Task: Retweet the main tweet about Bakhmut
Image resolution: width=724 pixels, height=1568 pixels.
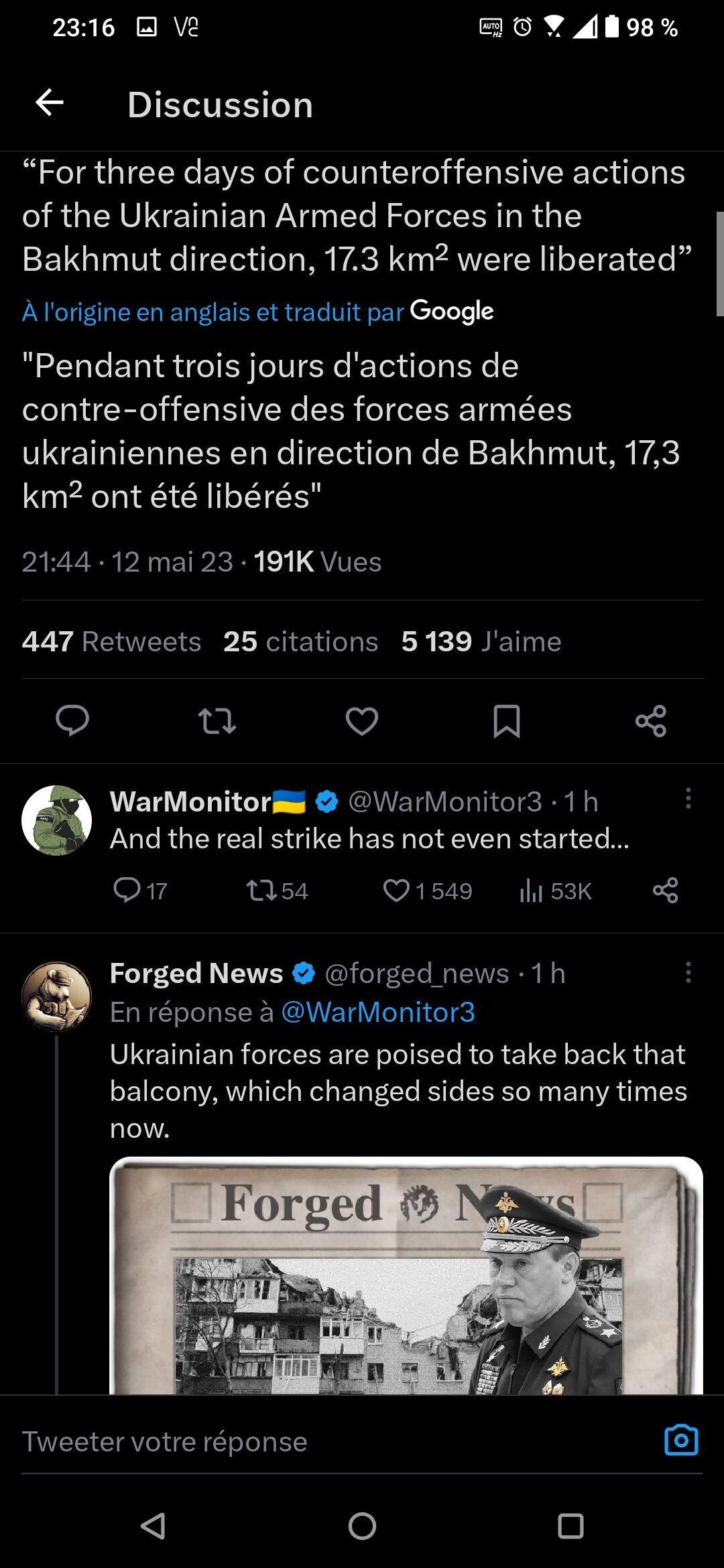Action: tap(217, 721)
